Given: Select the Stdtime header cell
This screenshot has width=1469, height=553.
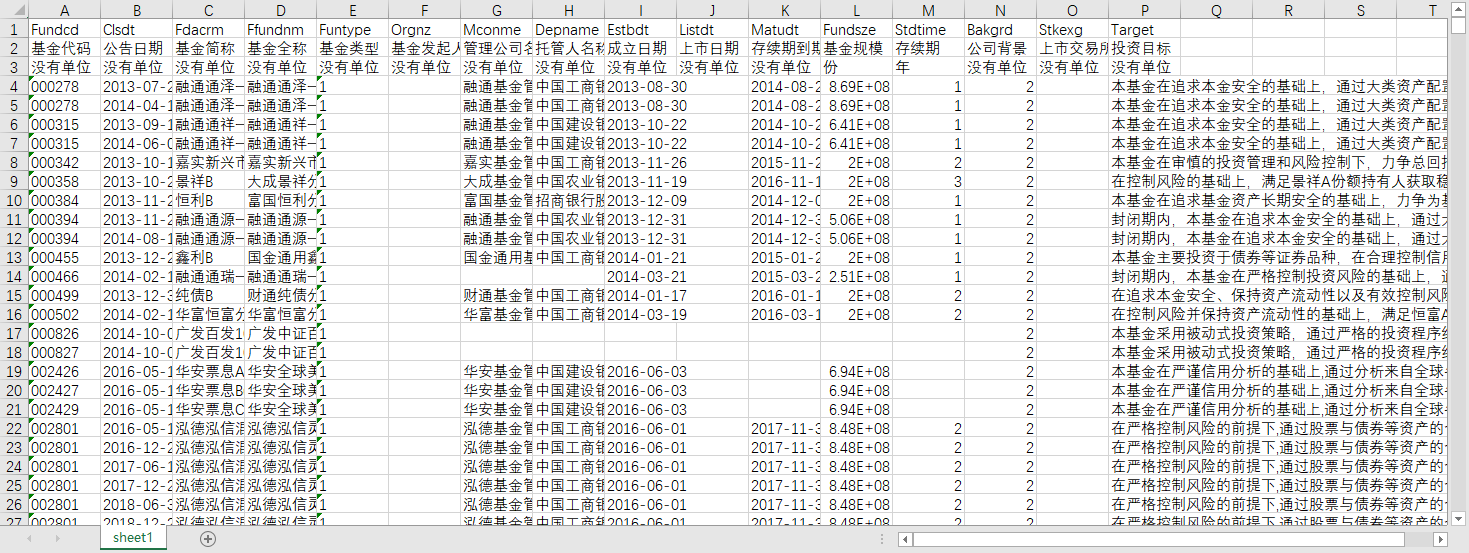Looking at the screenshot, I should pos(928,29).
